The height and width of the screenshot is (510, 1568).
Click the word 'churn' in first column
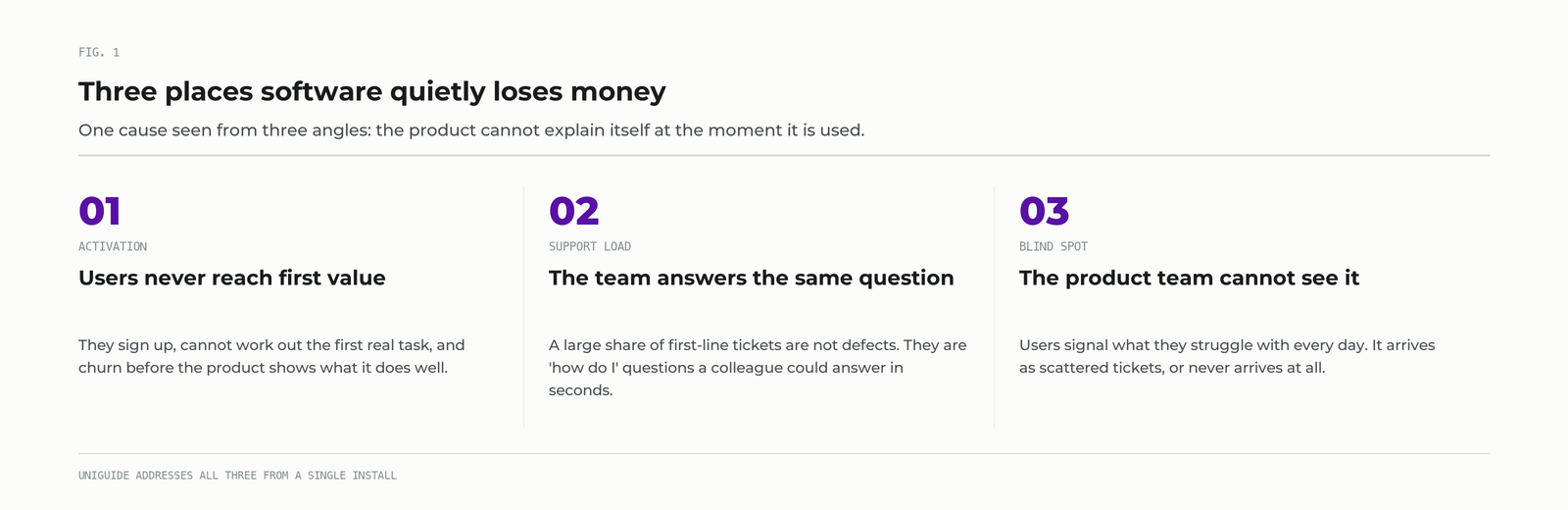pyautogui.click(x=100, y=368)
